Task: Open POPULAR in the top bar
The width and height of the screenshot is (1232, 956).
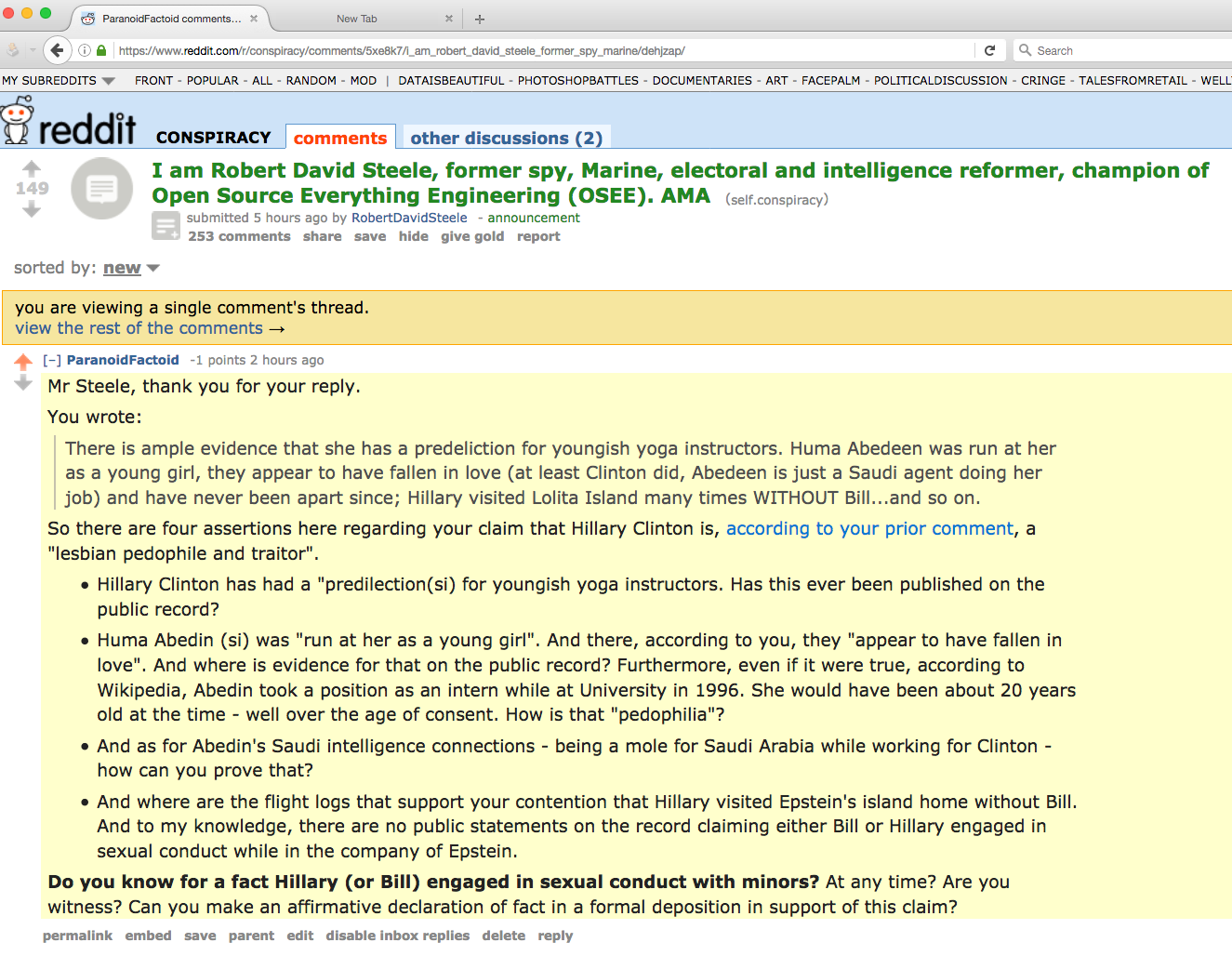Action: click(213, 81)
